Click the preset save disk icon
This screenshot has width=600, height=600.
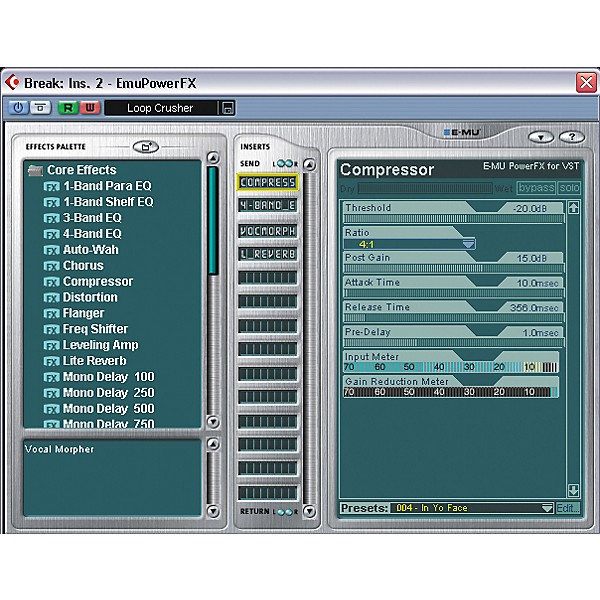click(x=227, y=108)
